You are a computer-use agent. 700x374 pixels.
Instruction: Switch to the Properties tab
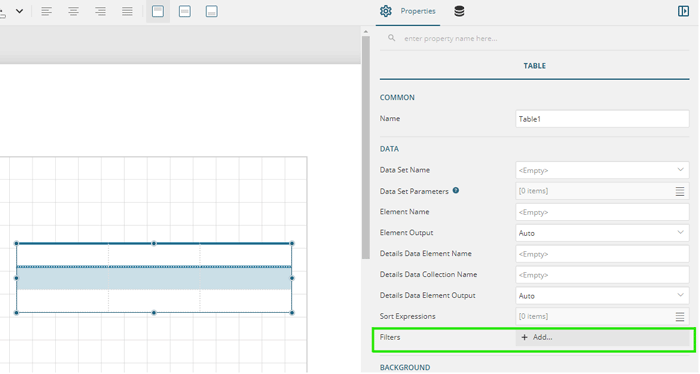point(408,11)
